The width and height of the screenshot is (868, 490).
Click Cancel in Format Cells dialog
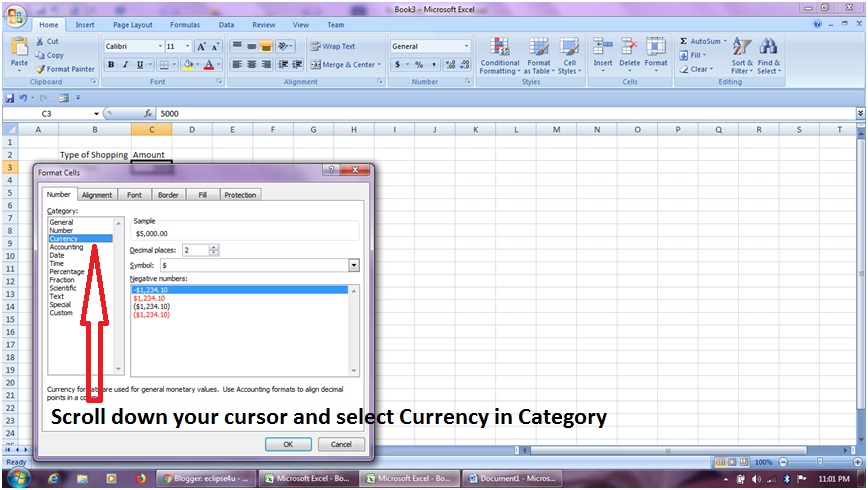coord(342,444)
